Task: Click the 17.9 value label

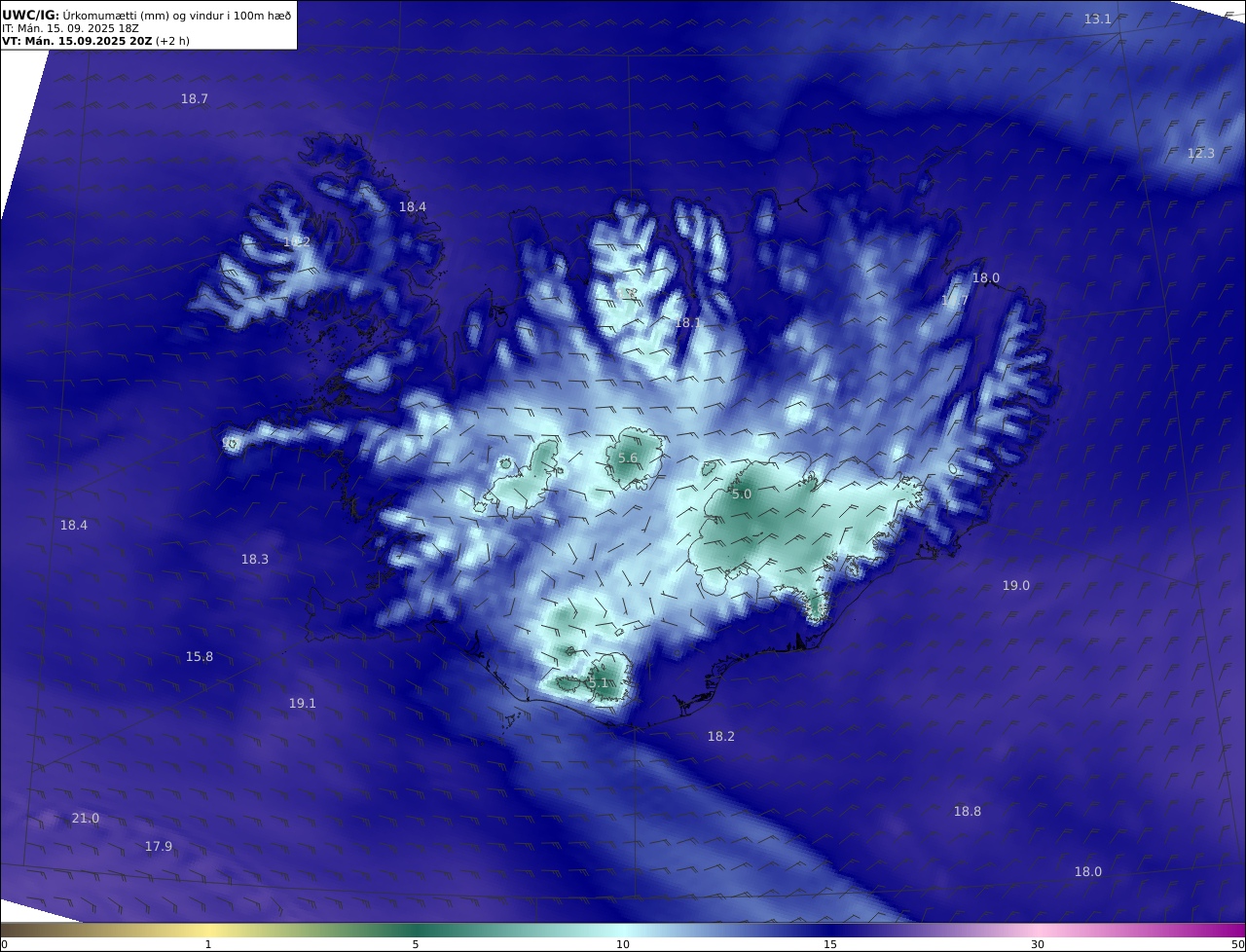Action: (x=159, y=847)
